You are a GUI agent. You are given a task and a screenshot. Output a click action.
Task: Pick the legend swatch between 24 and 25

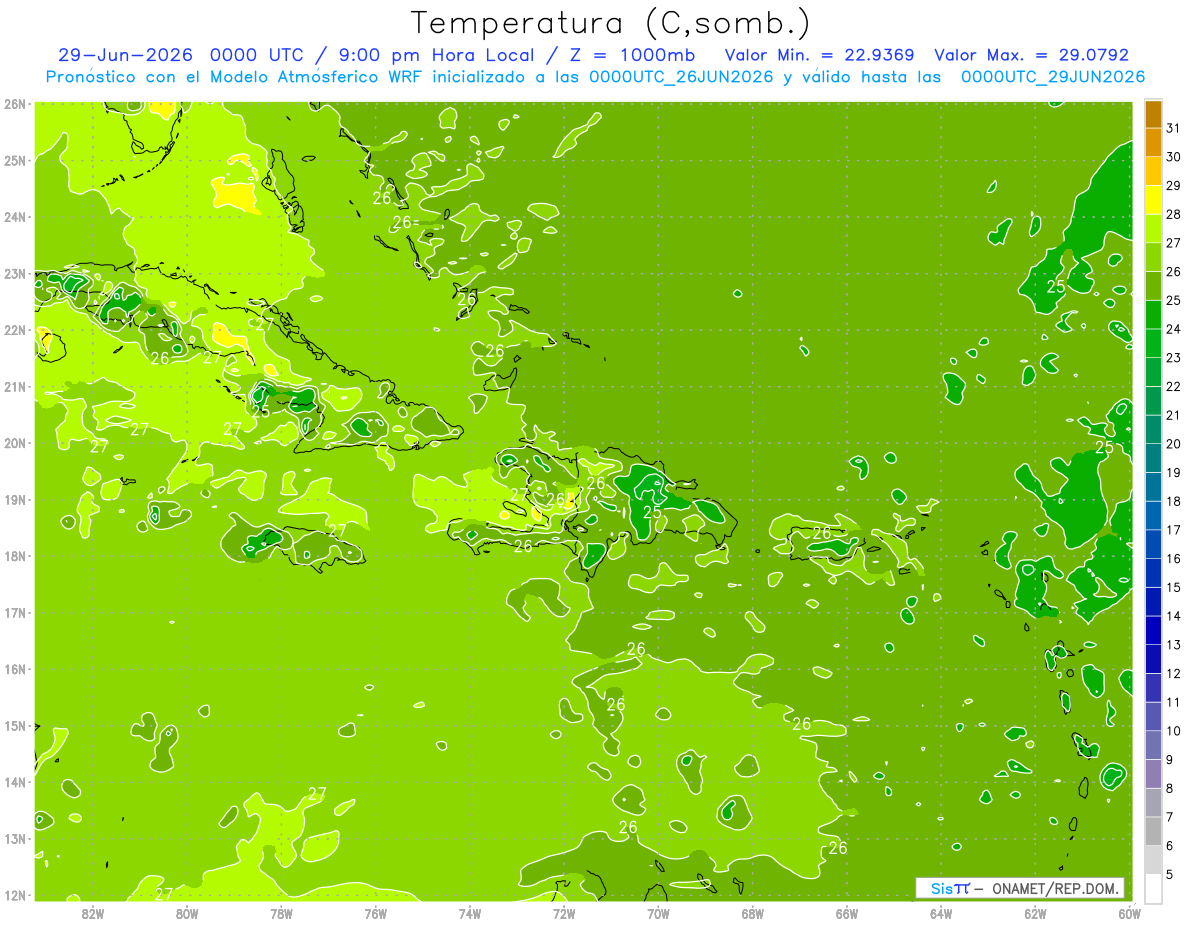[1153, 314]
